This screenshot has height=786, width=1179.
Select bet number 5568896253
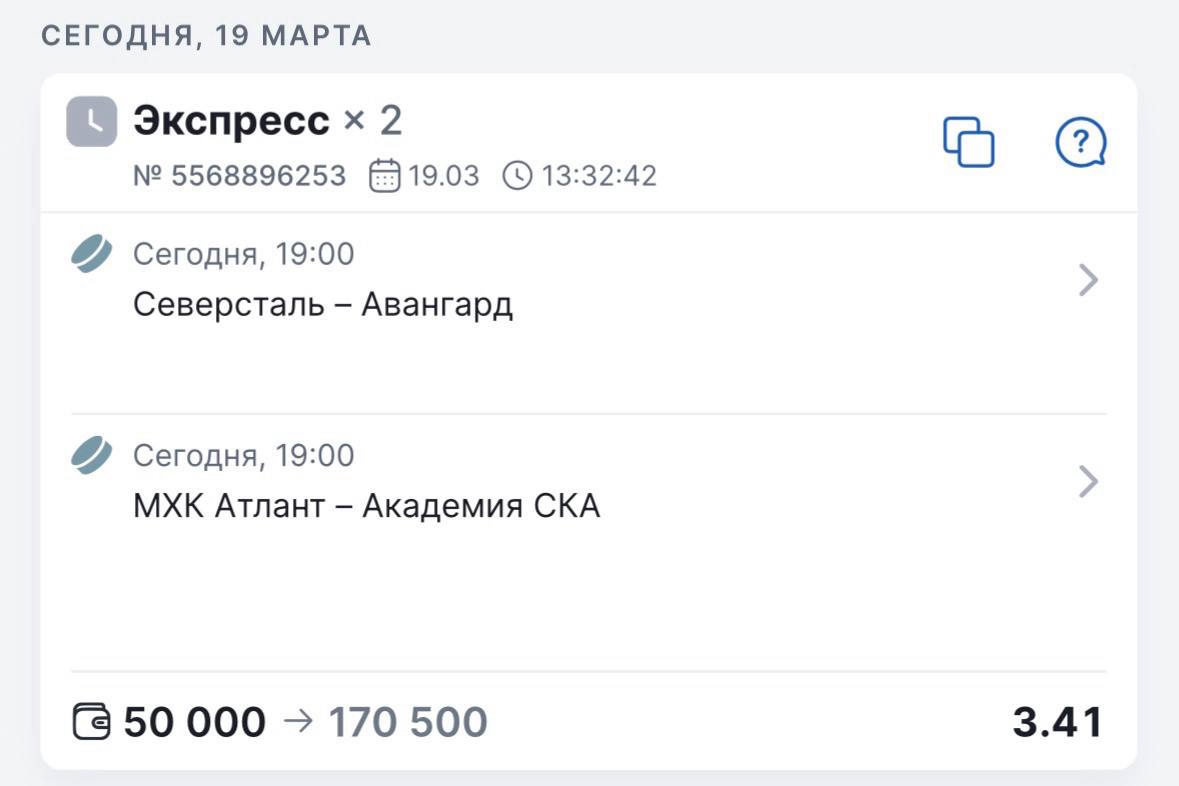[240, 176]
